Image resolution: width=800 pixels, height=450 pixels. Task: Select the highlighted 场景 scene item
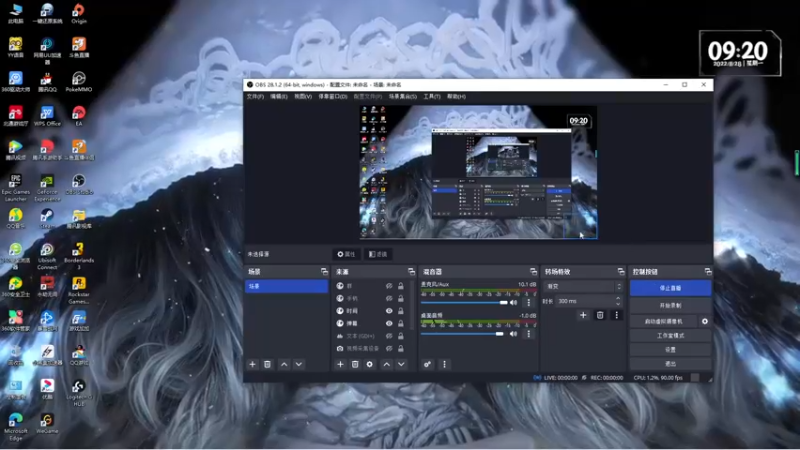pos(287,286)
